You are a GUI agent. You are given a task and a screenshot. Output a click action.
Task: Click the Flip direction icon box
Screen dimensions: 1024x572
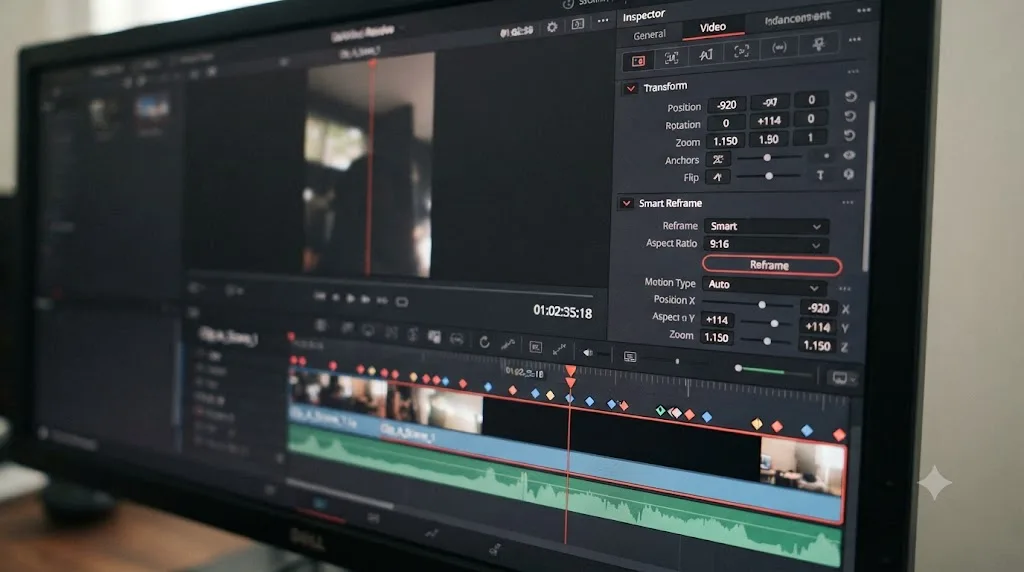tap(717, 177)
